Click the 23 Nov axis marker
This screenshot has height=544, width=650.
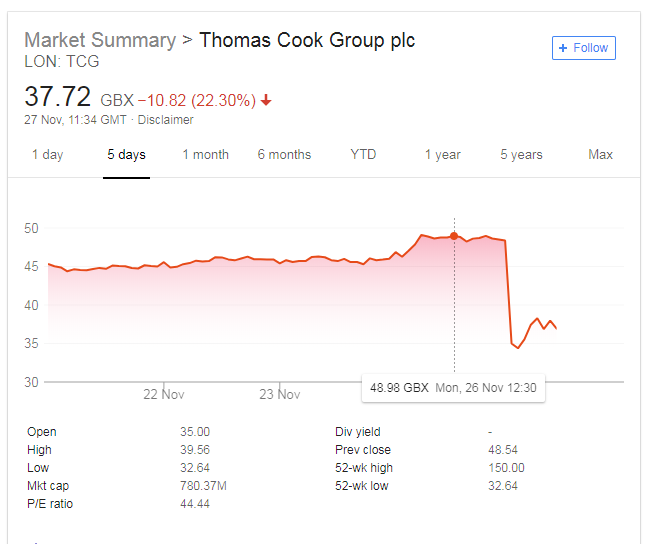click(280, 394)
